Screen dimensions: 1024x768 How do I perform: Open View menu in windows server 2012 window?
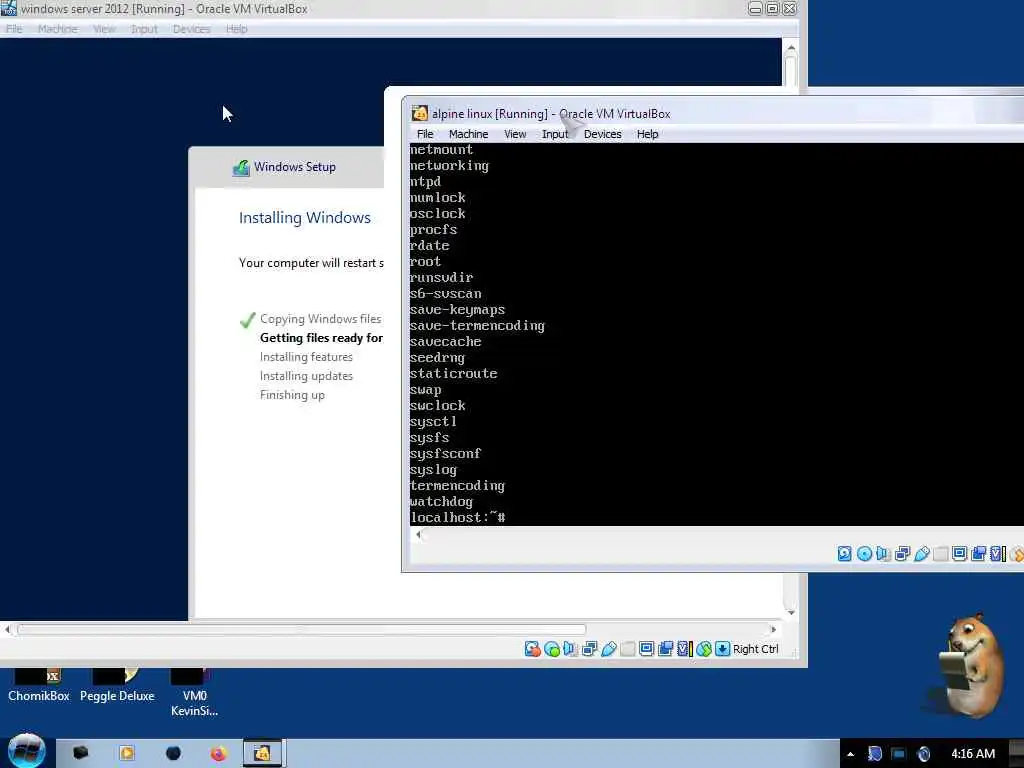(104, 29)
